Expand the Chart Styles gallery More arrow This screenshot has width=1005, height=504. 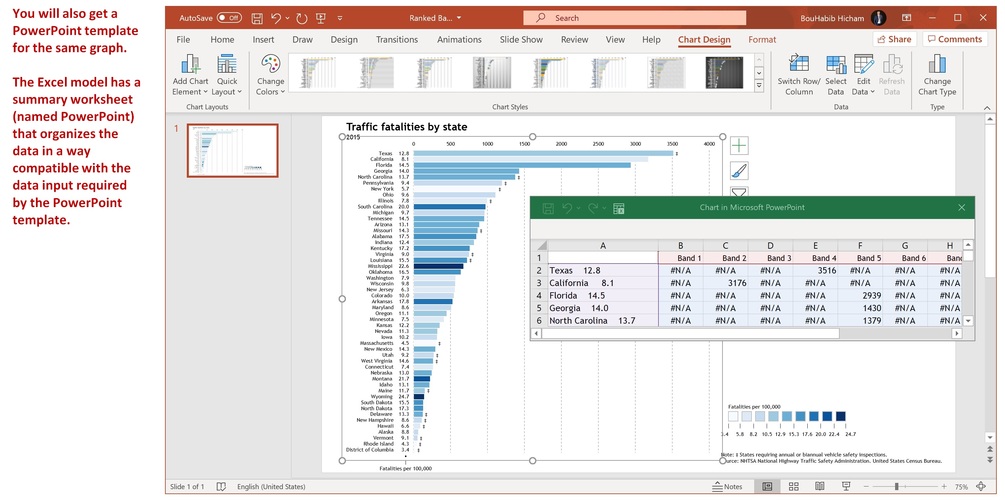pos(759,85)
